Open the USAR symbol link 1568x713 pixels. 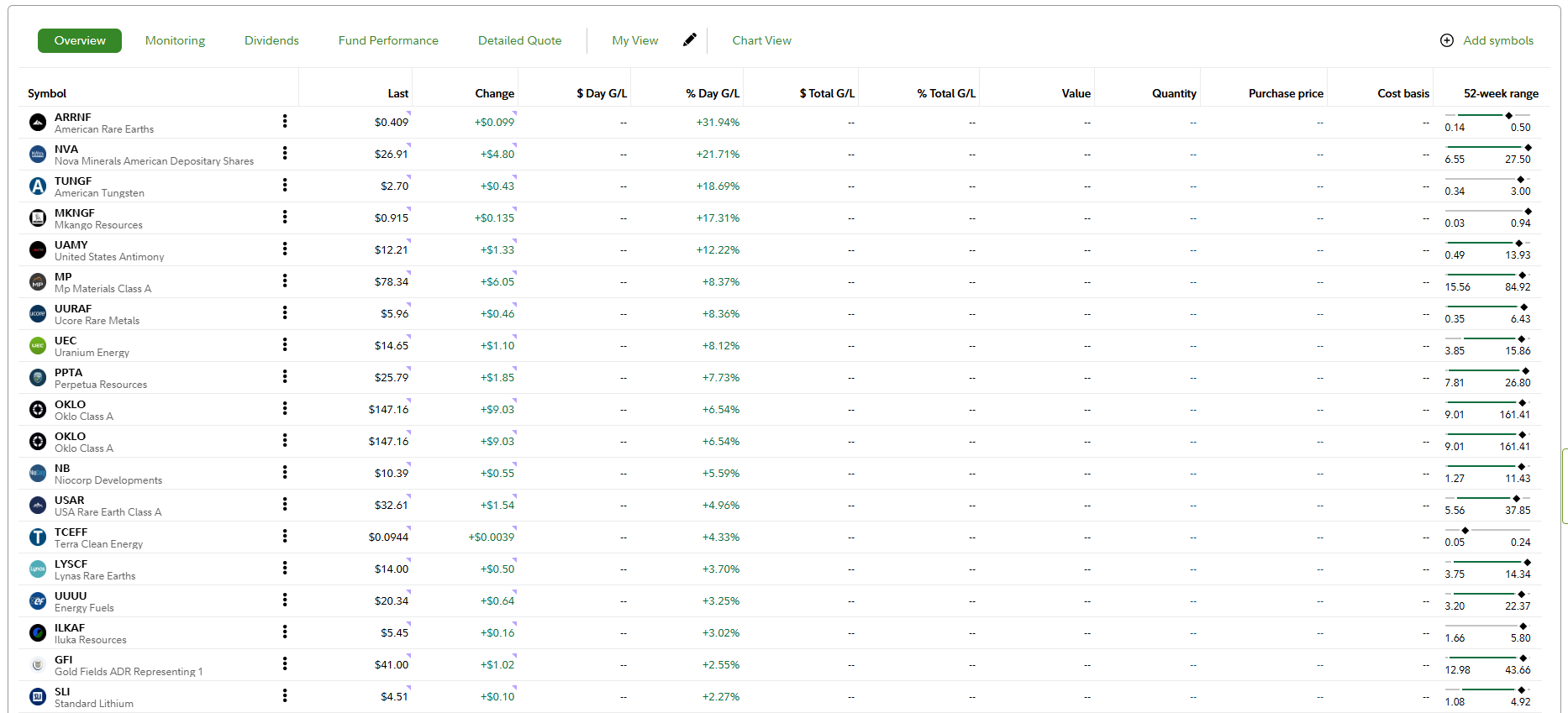pos(70,500)
